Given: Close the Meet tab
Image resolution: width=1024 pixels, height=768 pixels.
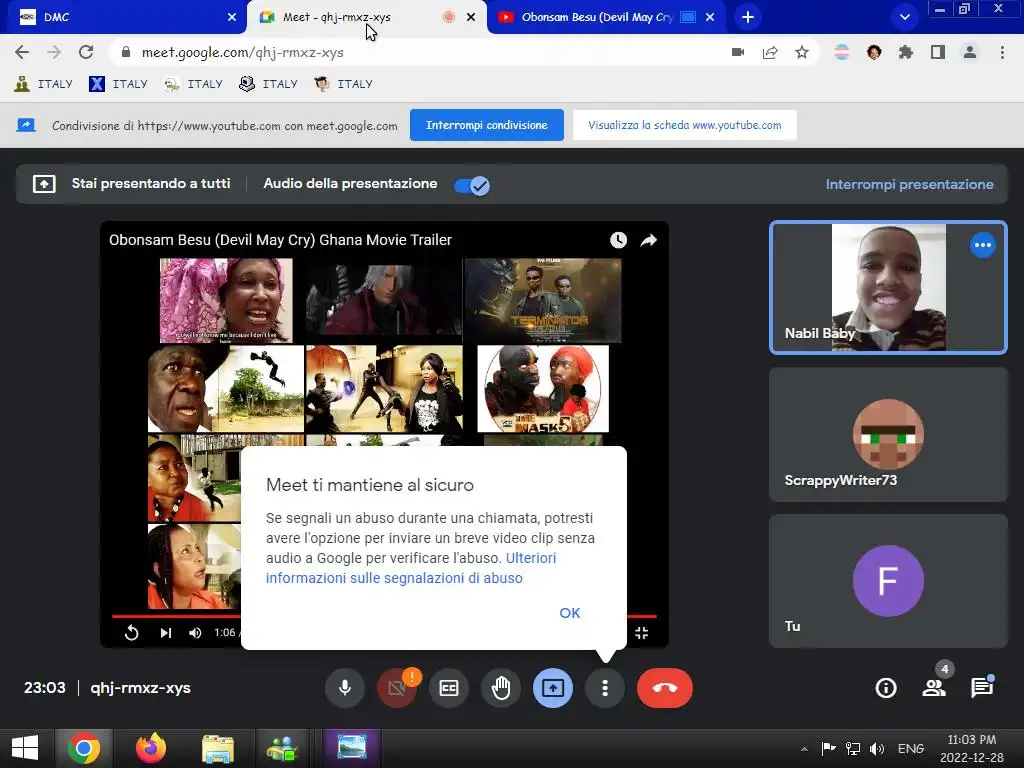Looking at the screenshot, I should click(x=471, y=17).
